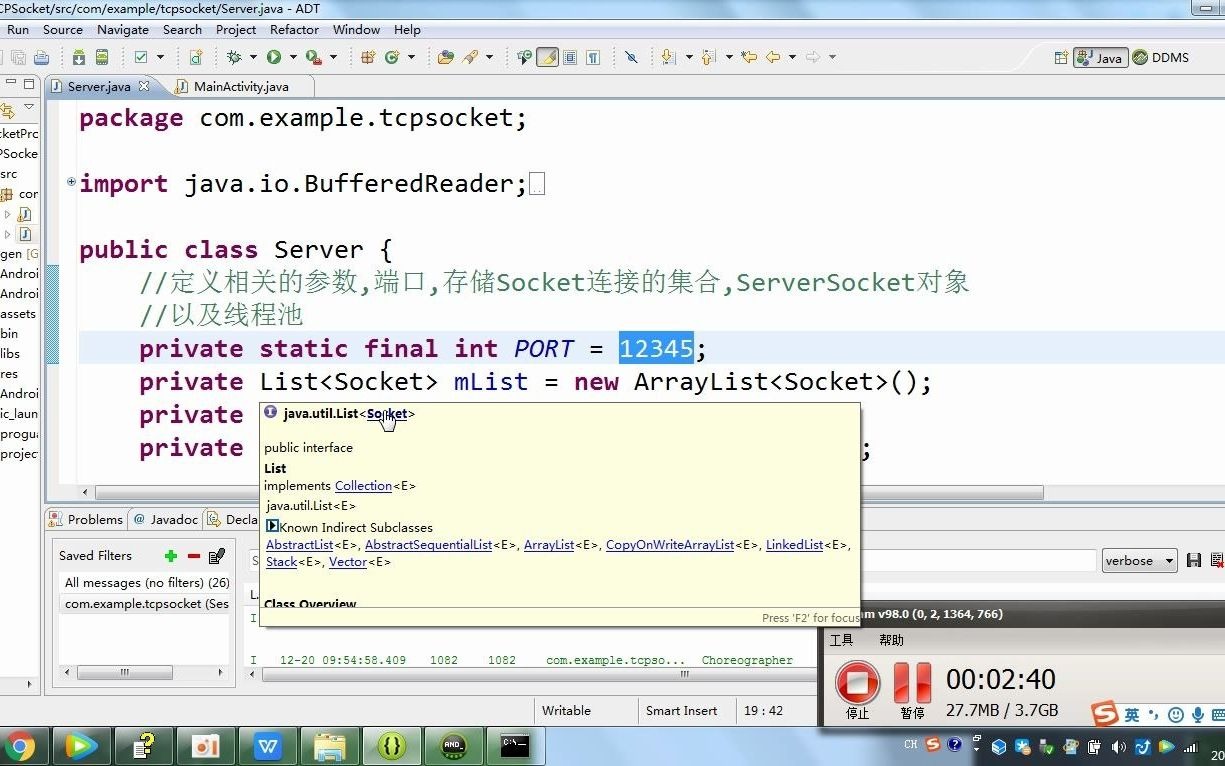1225x766 pixels.
Task: Run the application with the green Run icon
Action: coord(272,57)
